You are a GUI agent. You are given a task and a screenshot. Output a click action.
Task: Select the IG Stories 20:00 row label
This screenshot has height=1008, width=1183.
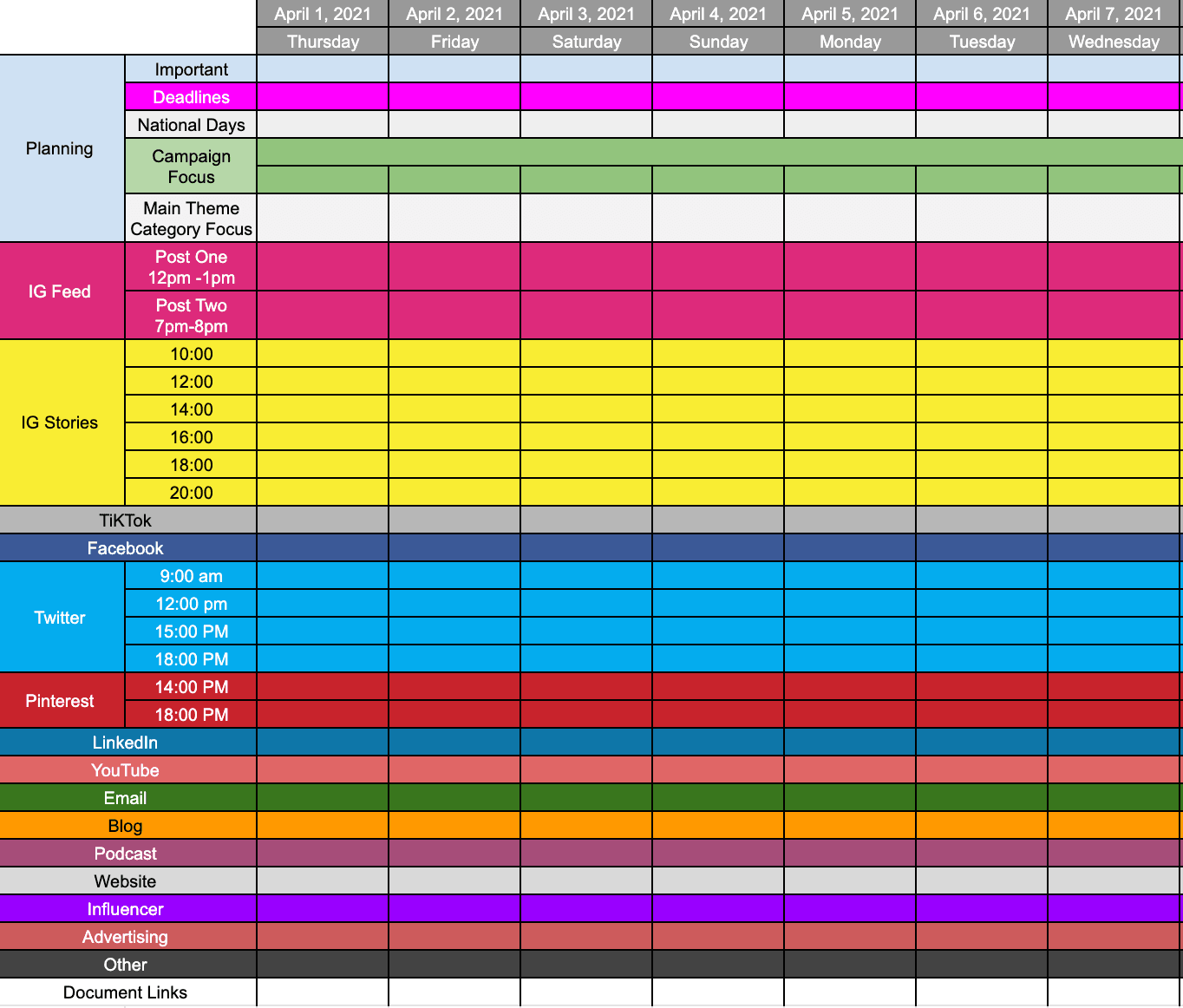pyautogui.click(x=191, y=492)
